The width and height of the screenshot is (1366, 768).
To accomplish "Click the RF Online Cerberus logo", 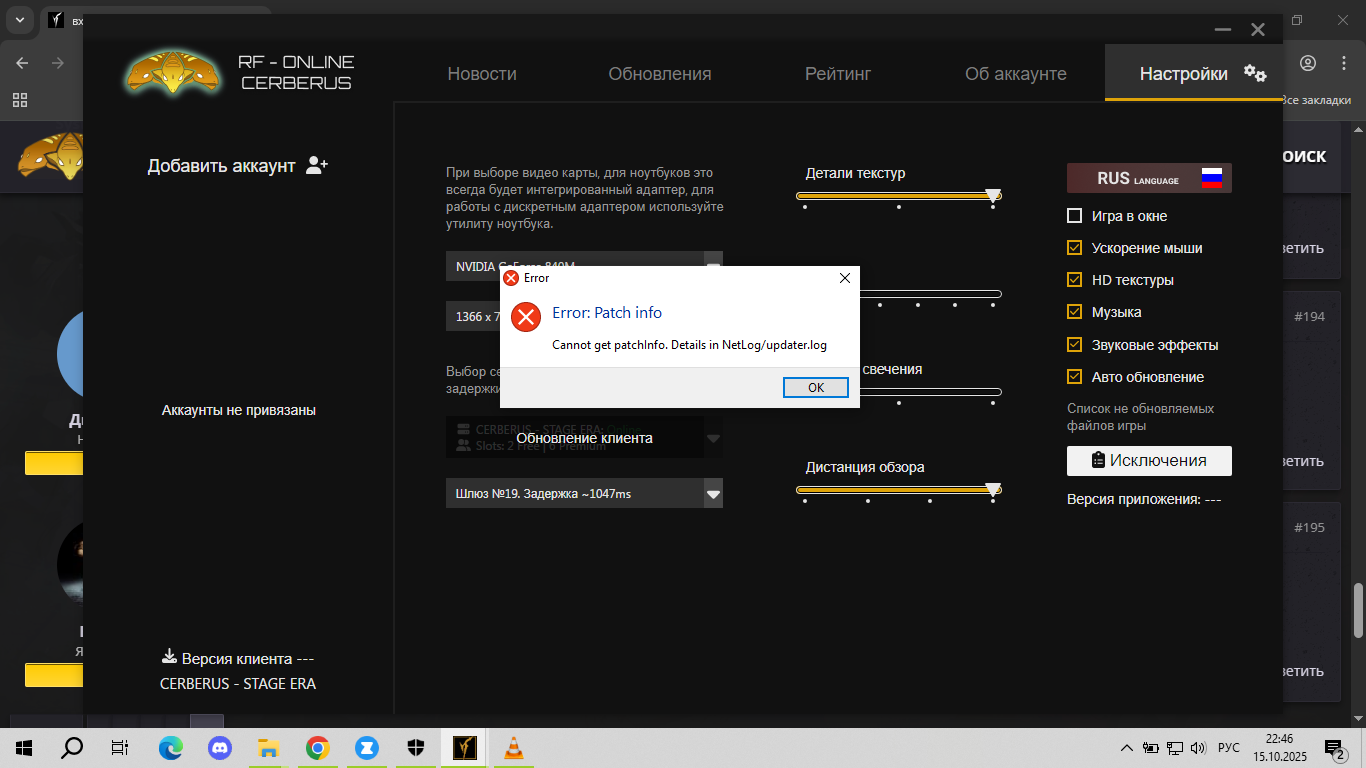I will (172, 72).
